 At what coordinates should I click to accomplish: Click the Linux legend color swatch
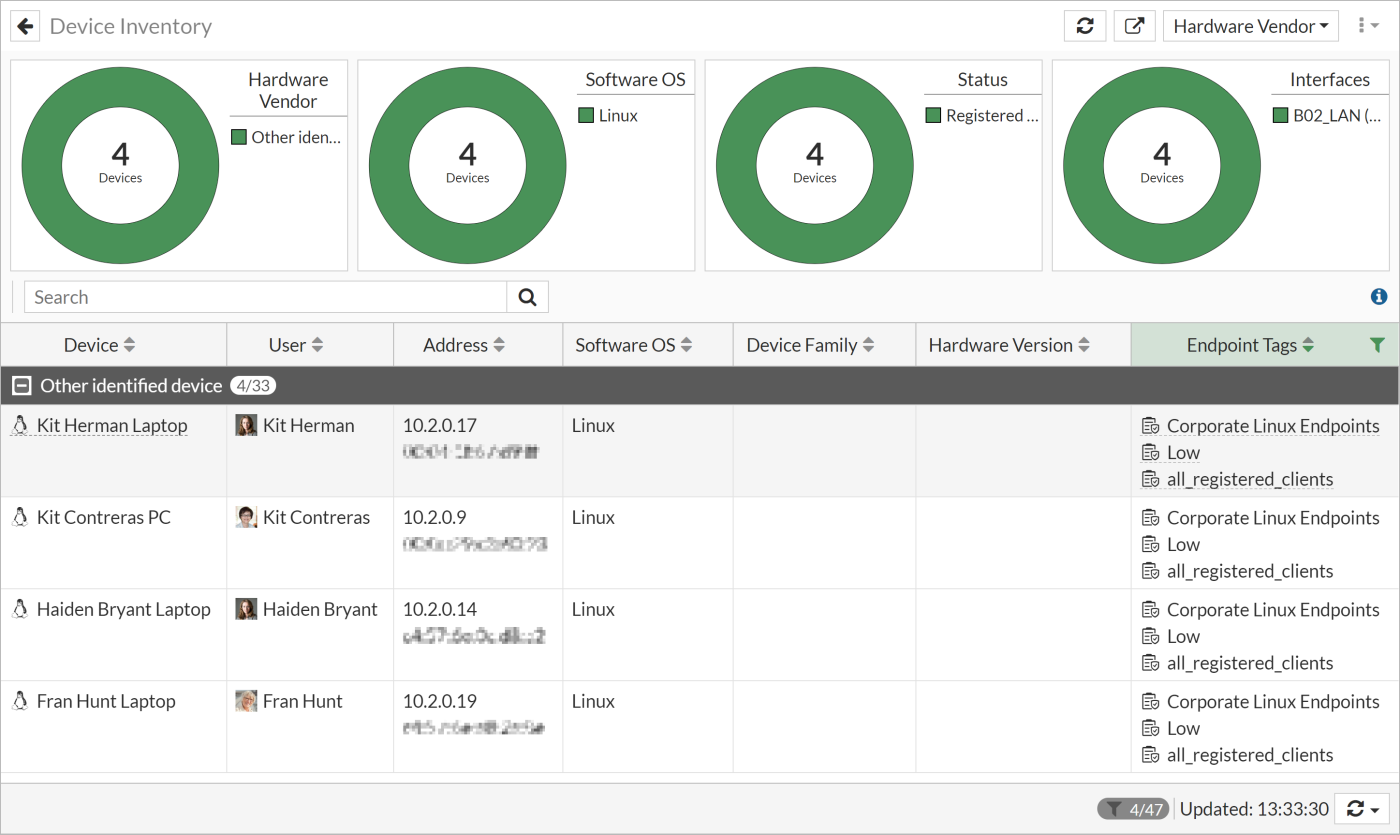click(x=586, y=115)
